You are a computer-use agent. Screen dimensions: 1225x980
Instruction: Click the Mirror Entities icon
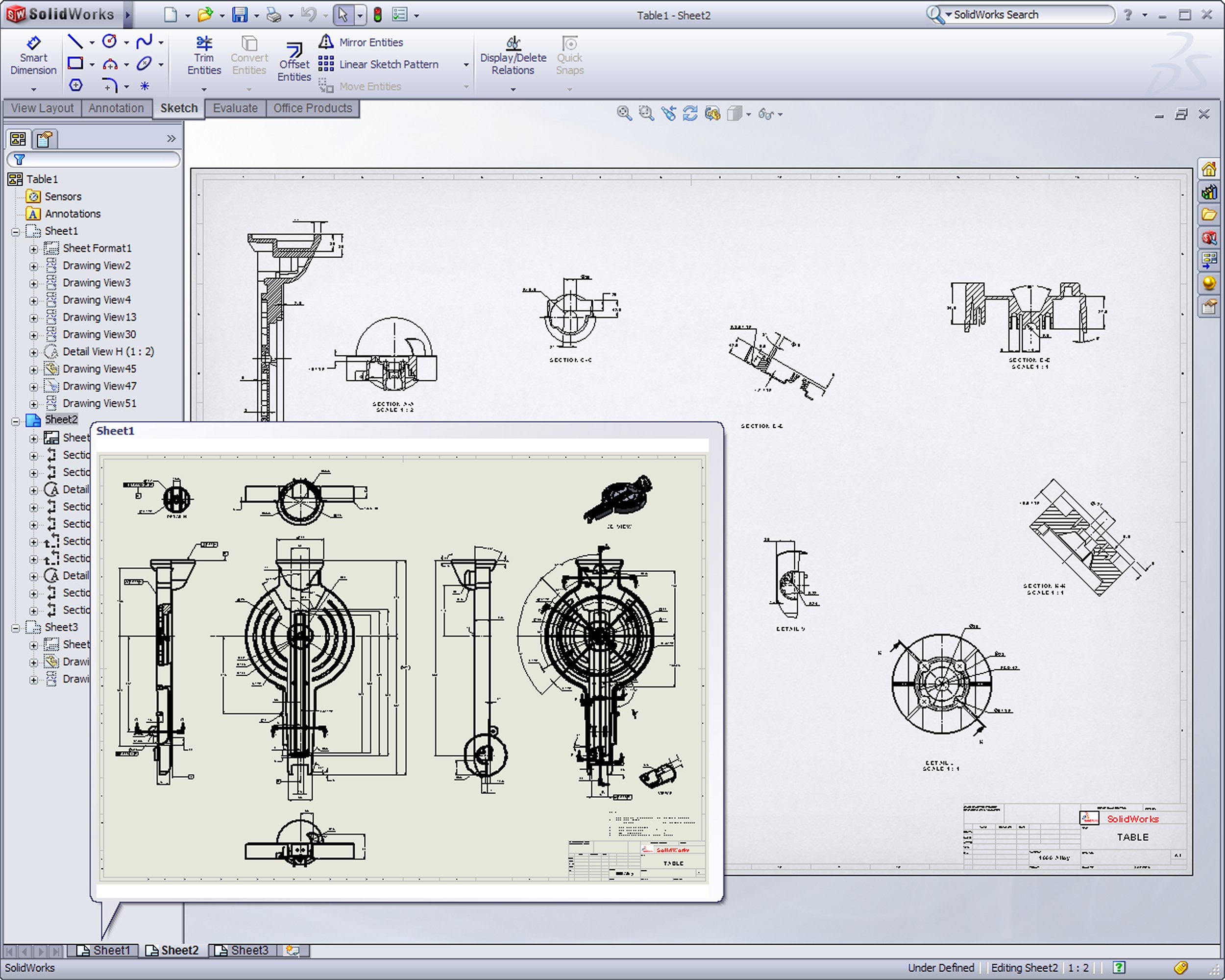325,42
